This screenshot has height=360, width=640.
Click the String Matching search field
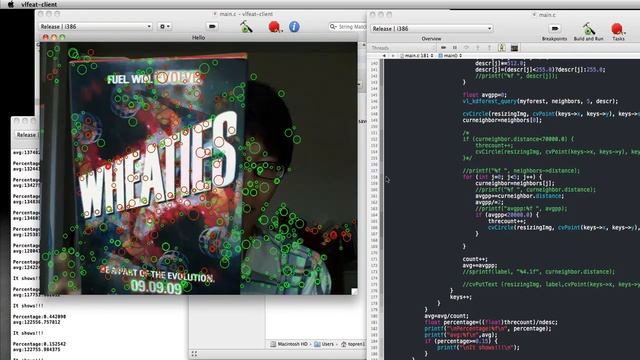(x=347, y=27)
